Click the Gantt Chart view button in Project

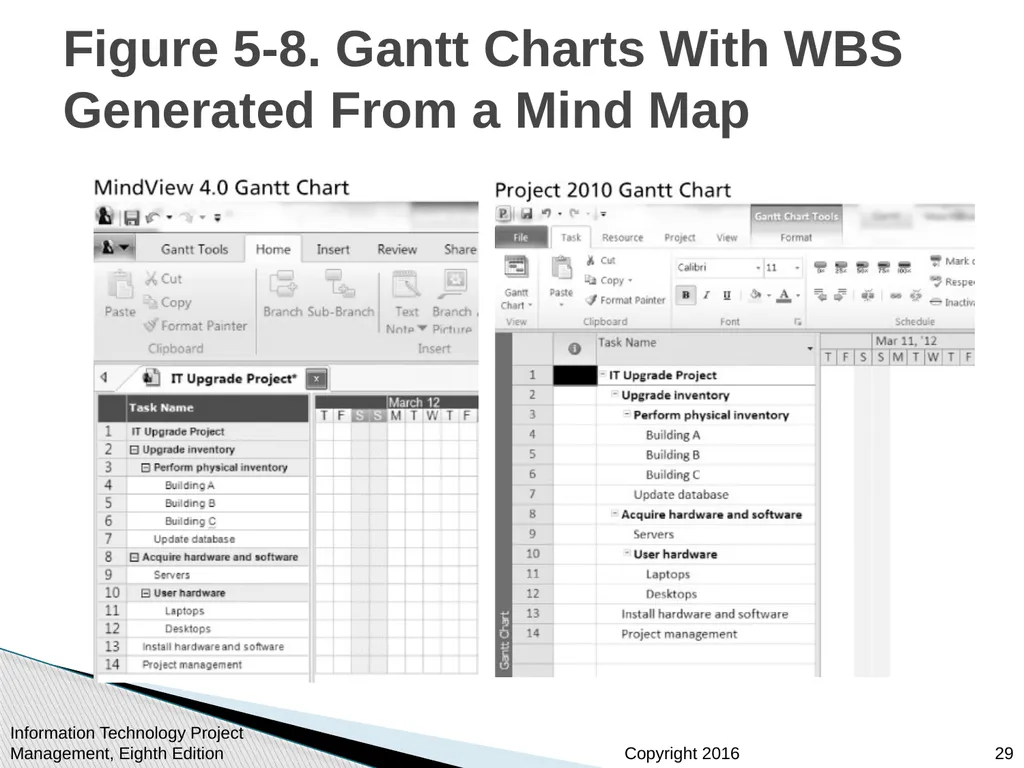coord(517,282)
